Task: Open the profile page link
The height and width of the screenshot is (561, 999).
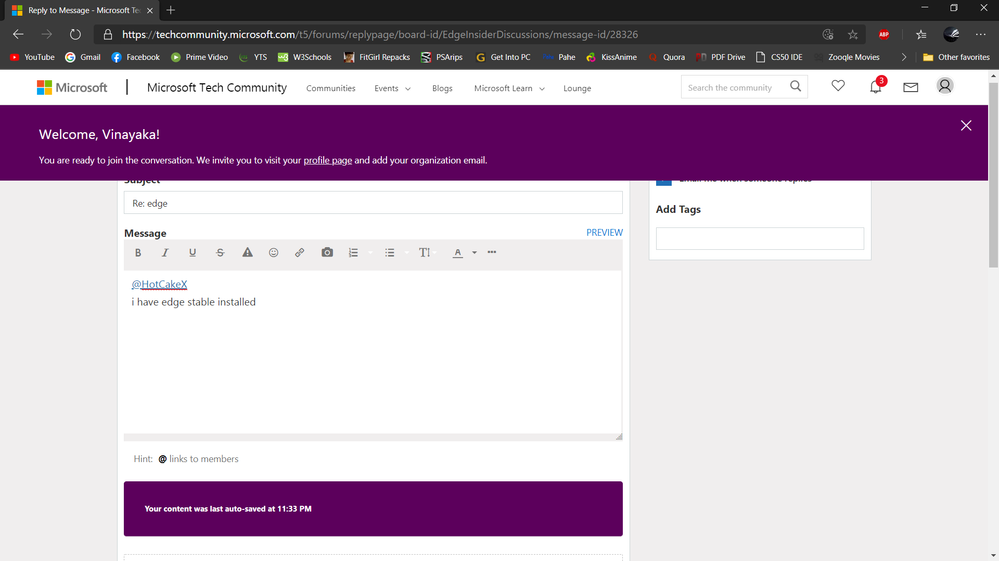Action: tap(327, 160)
